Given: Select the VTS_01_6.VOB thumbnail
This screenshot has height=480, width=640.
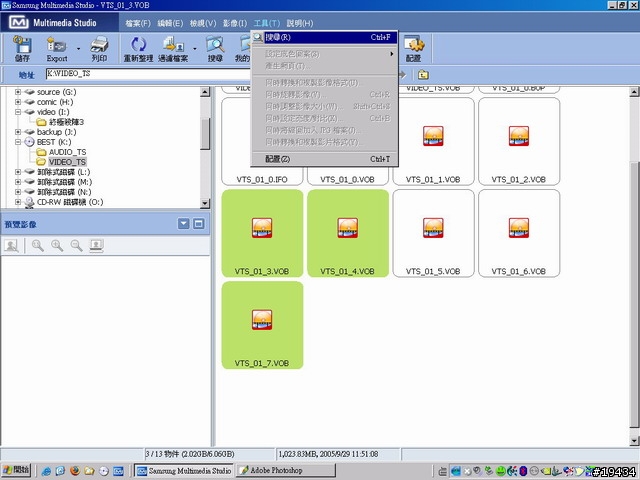Looking at the screenshot, I should (519, 233).
